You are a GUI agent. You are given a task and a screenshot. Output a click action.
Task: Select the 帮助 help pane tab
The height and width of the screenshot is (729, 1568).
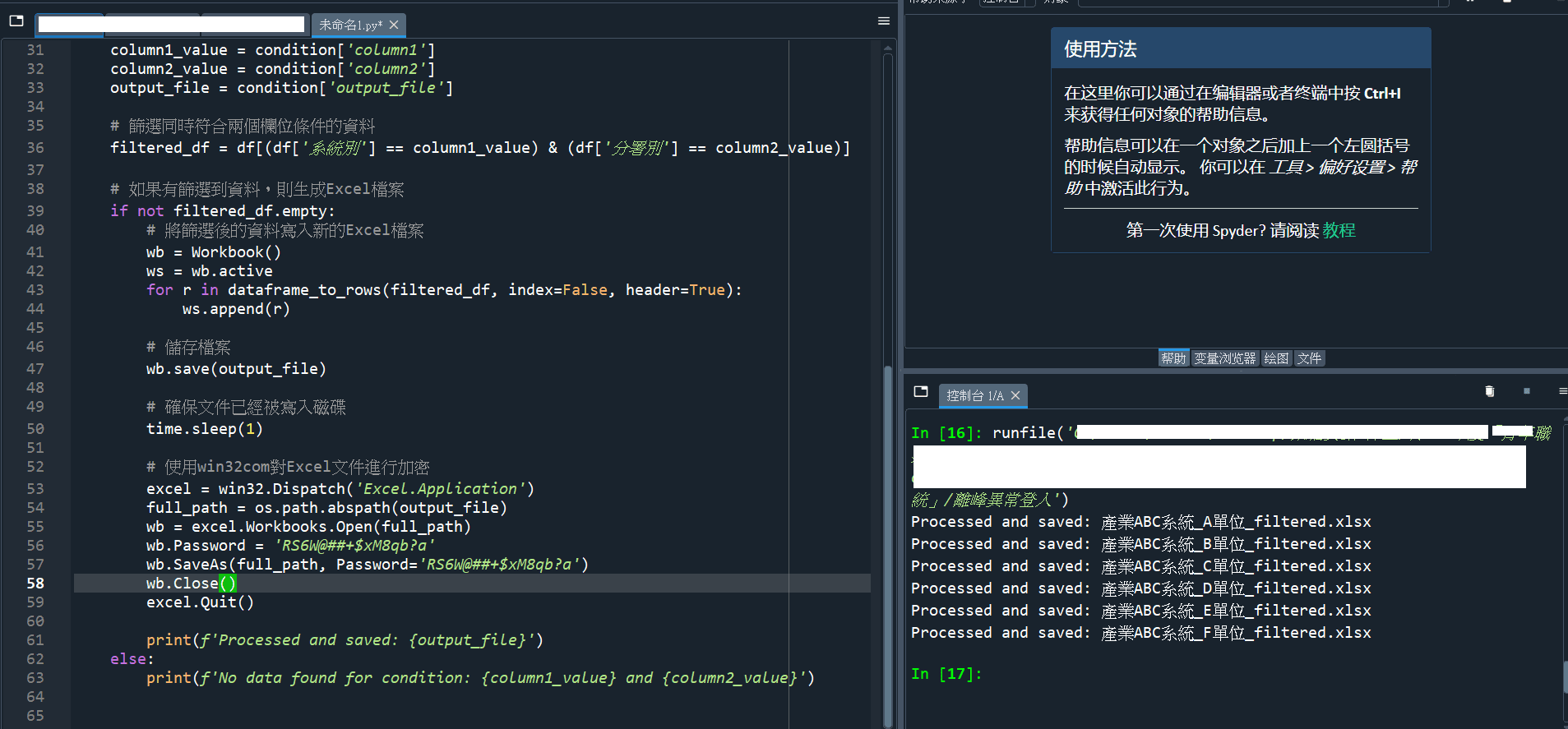[x=1173, y=358]
